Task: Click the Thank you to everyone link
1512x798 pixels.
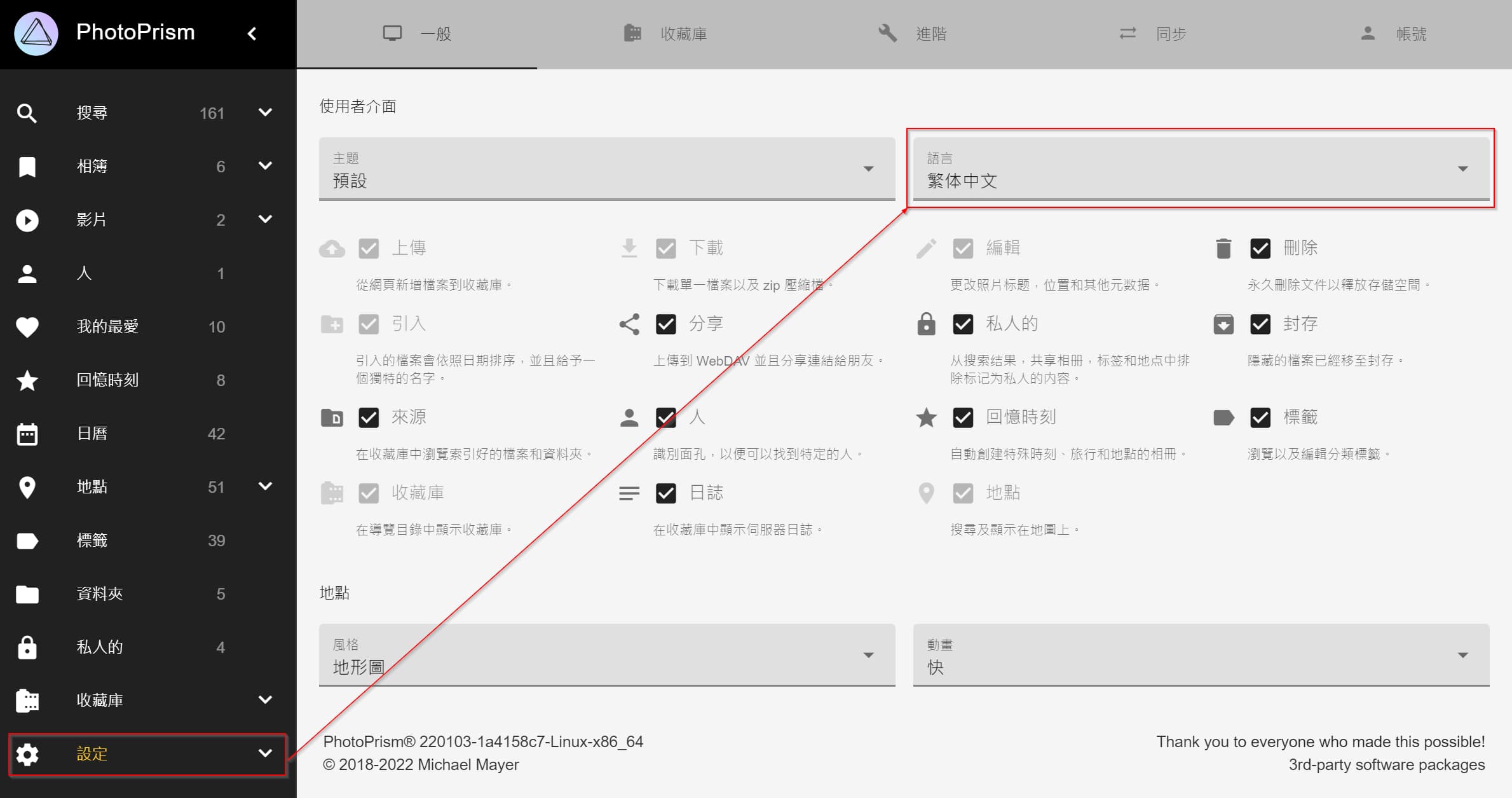Action: coord(1321,742)
